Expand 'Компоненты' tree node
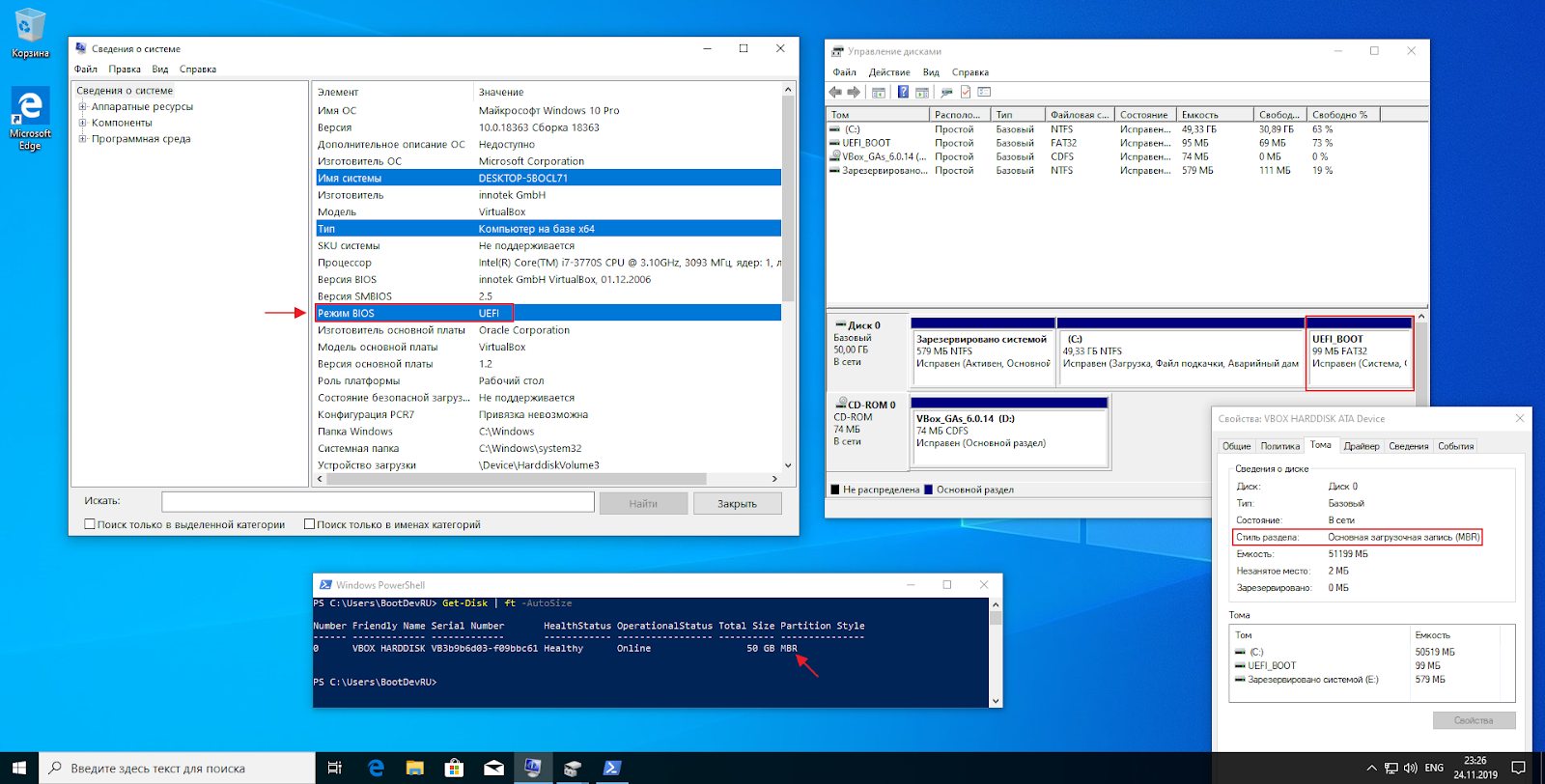This screenshot has width=1545, height=784. point(83,123)
